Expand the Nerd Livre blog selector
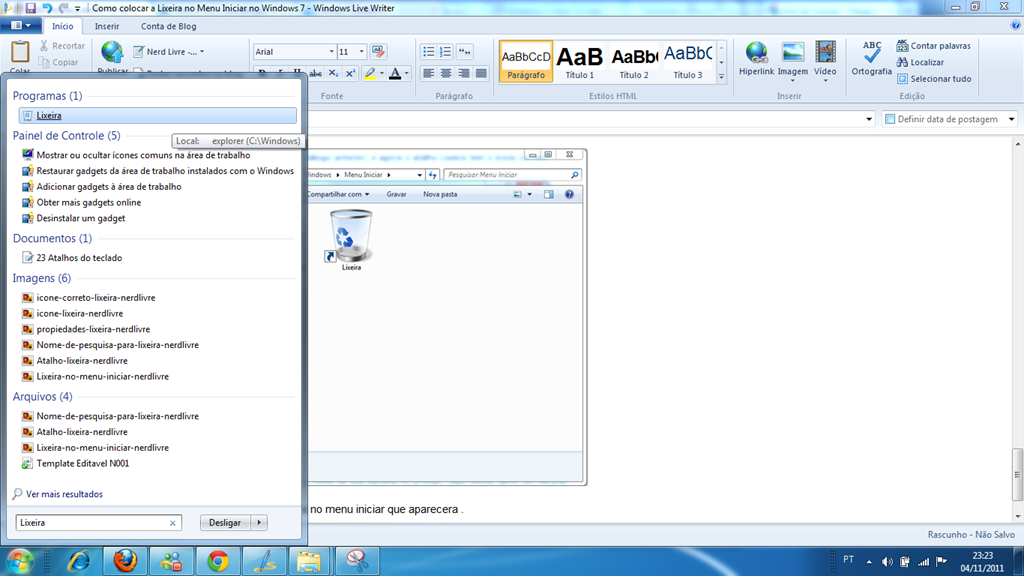1024x576 pixels. (202, 52)
